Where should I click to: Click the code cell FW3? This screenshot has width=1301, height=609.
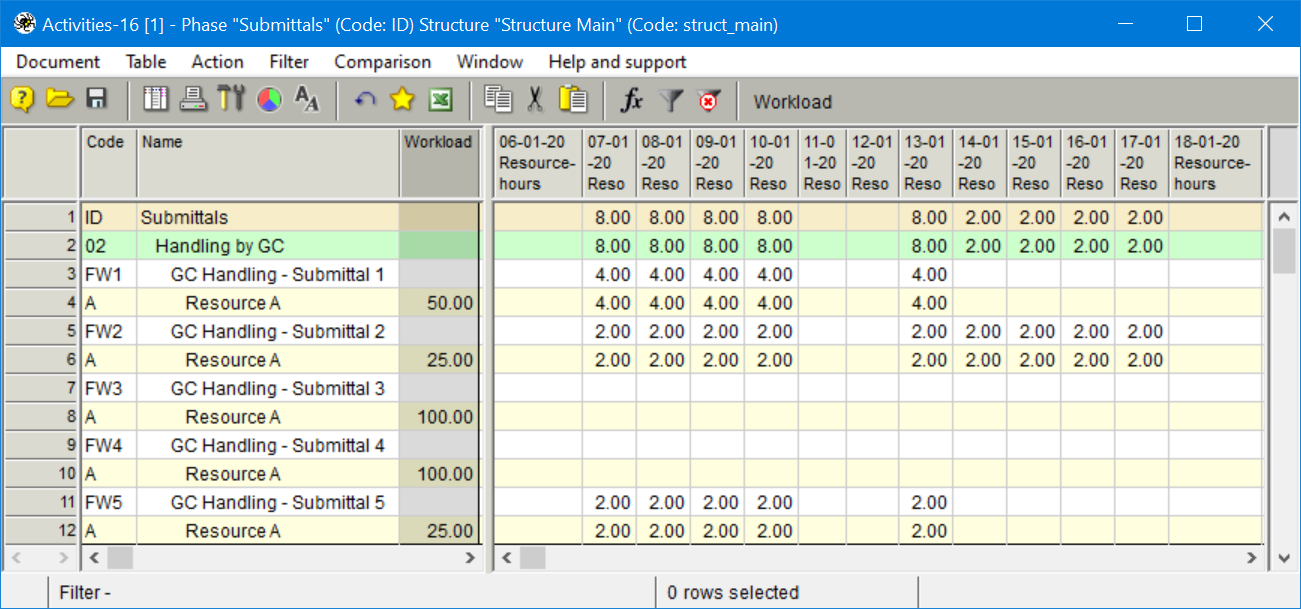(x=108, y=388)
